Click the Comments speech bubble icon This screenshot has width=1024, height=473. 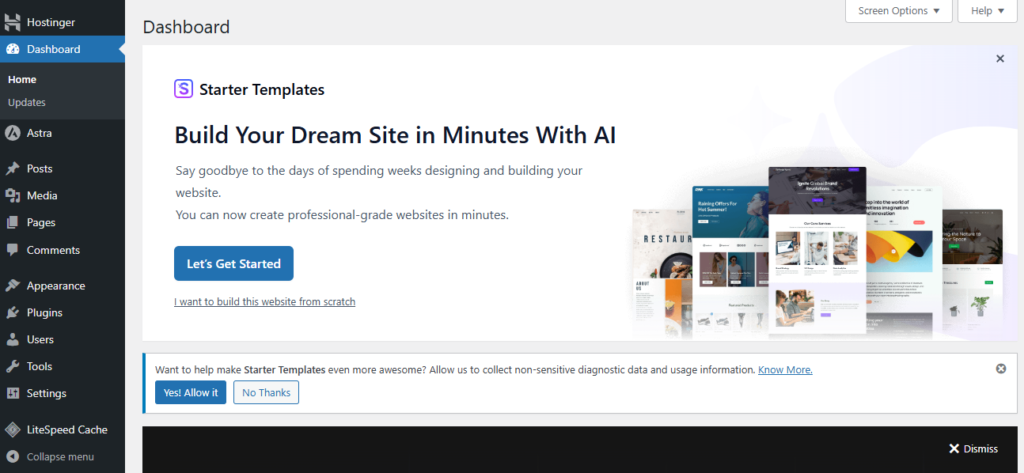pyautogui.click(x=12, y=250)
